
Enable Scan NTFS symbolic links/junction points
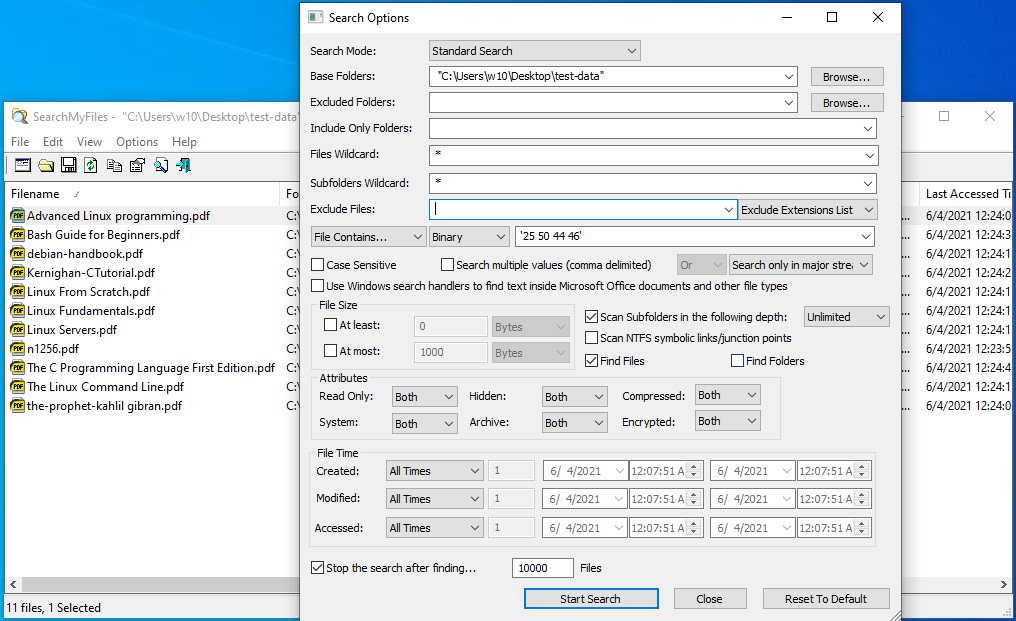pyautogui.click(x=591, y=338)
